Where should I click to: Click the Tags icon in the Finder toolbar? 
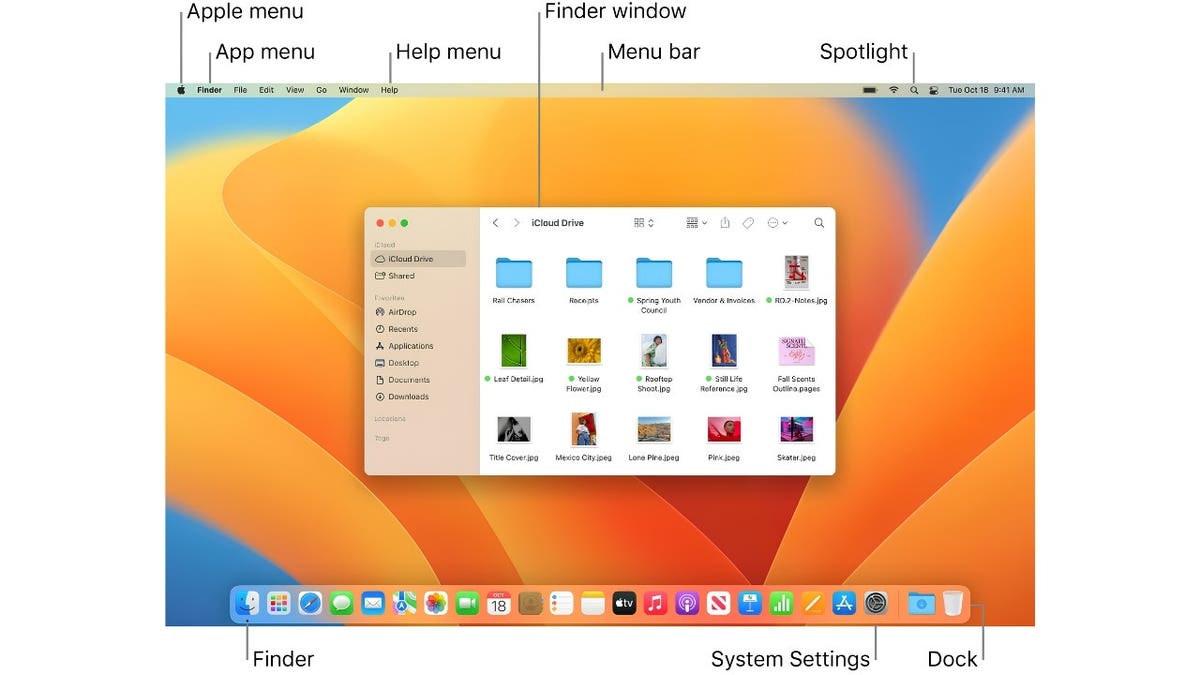click(x=748, y=223)
